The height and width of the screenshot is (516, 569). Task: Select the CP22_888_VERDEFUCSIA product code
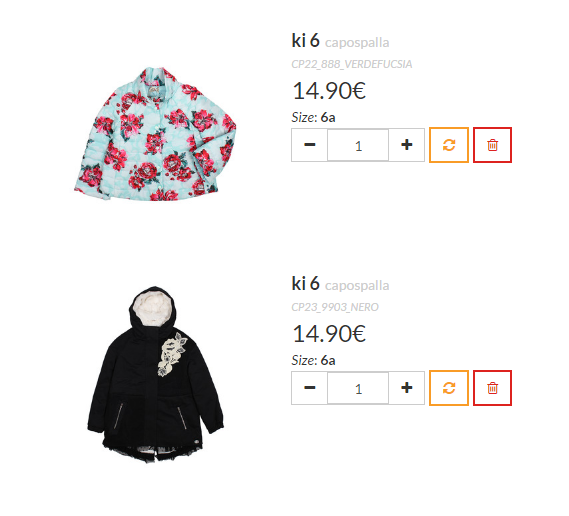point(352,64)
